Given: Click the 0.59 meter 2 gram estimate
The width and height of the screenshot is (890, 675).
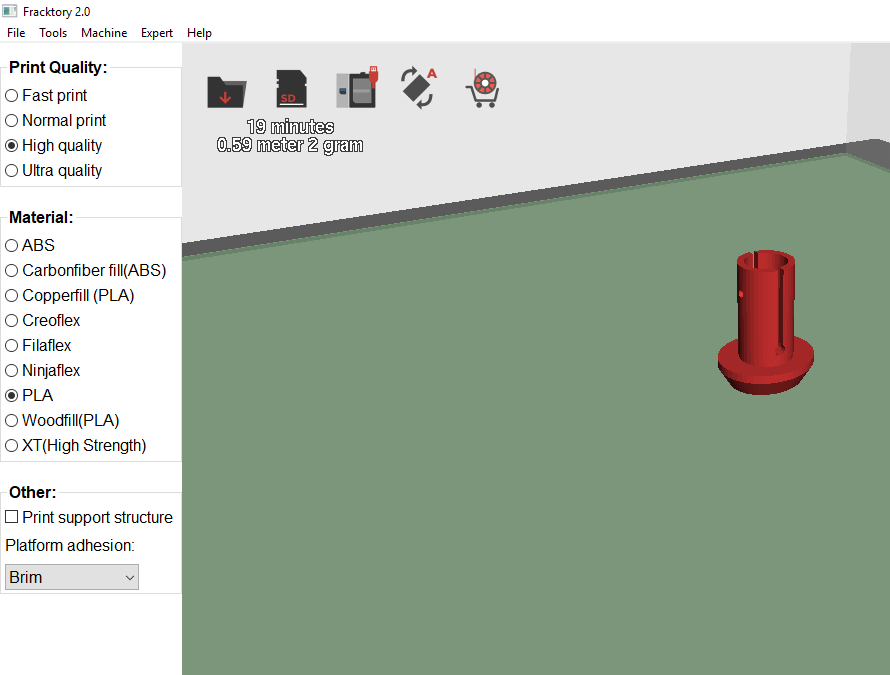Looking at the screenshot, I should [x=290, y=145].
